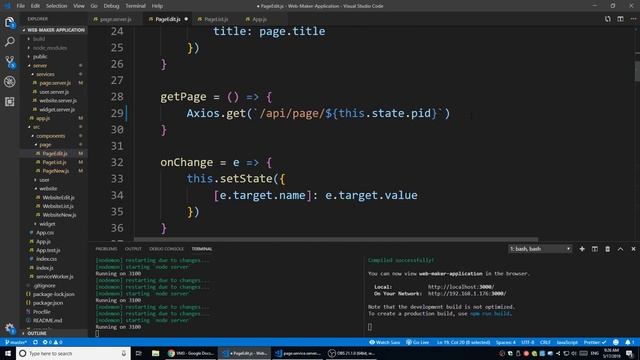Split the terminal panel
The image size is (640, 360).
tap(595, 249)
